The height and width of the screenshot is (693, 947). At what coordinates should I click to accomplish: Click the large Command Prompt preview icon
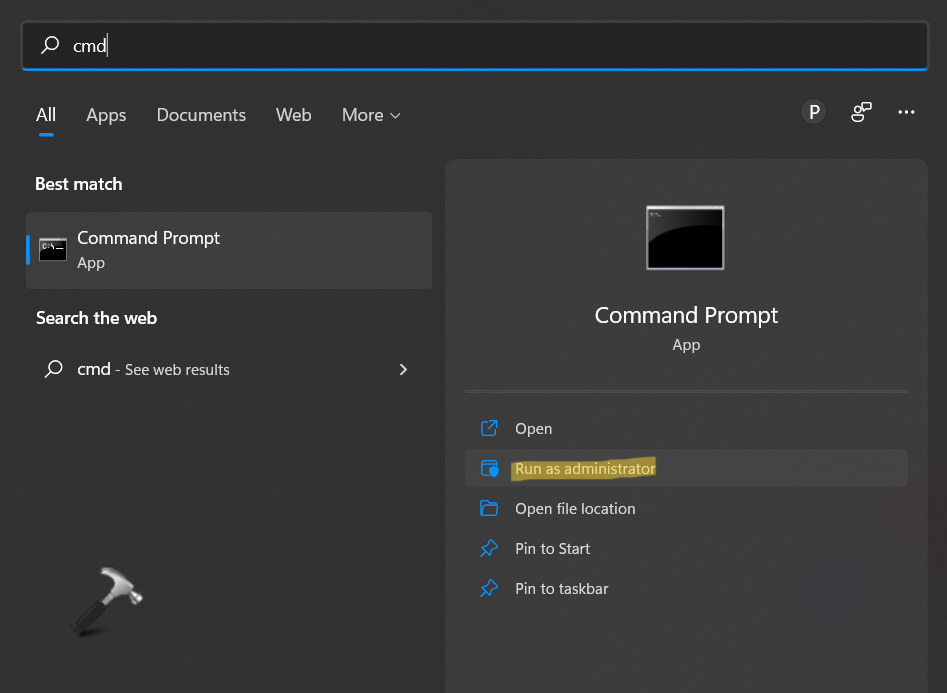(x=685, y=238)
